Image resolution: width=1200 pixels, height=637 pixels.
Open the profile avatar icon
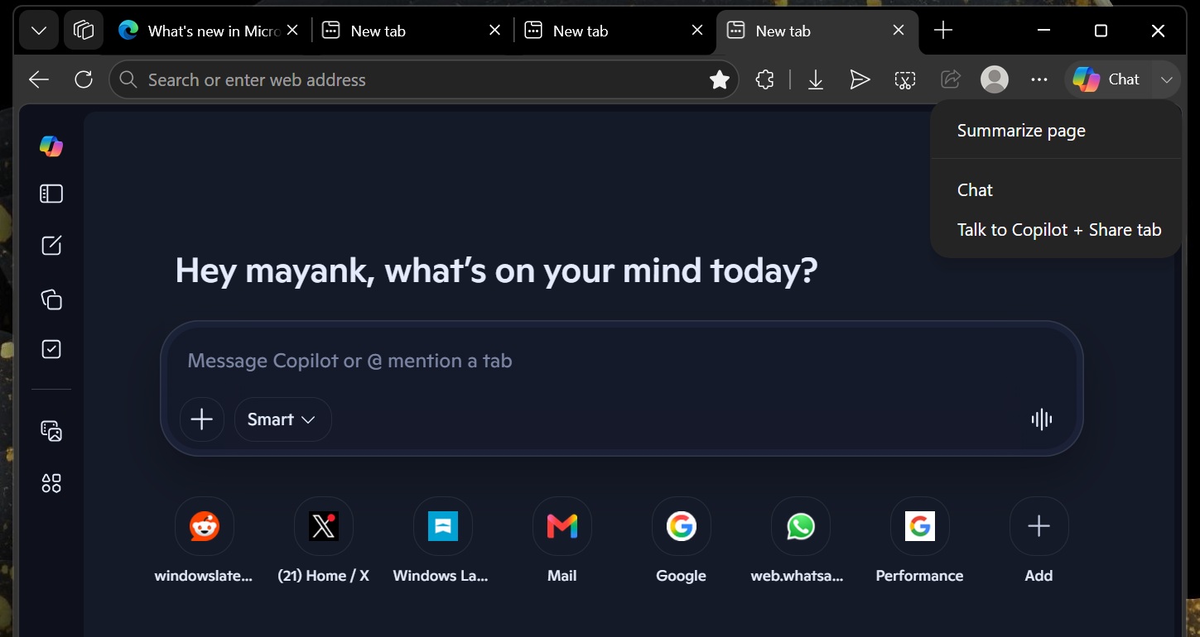(x=994, y=80)
